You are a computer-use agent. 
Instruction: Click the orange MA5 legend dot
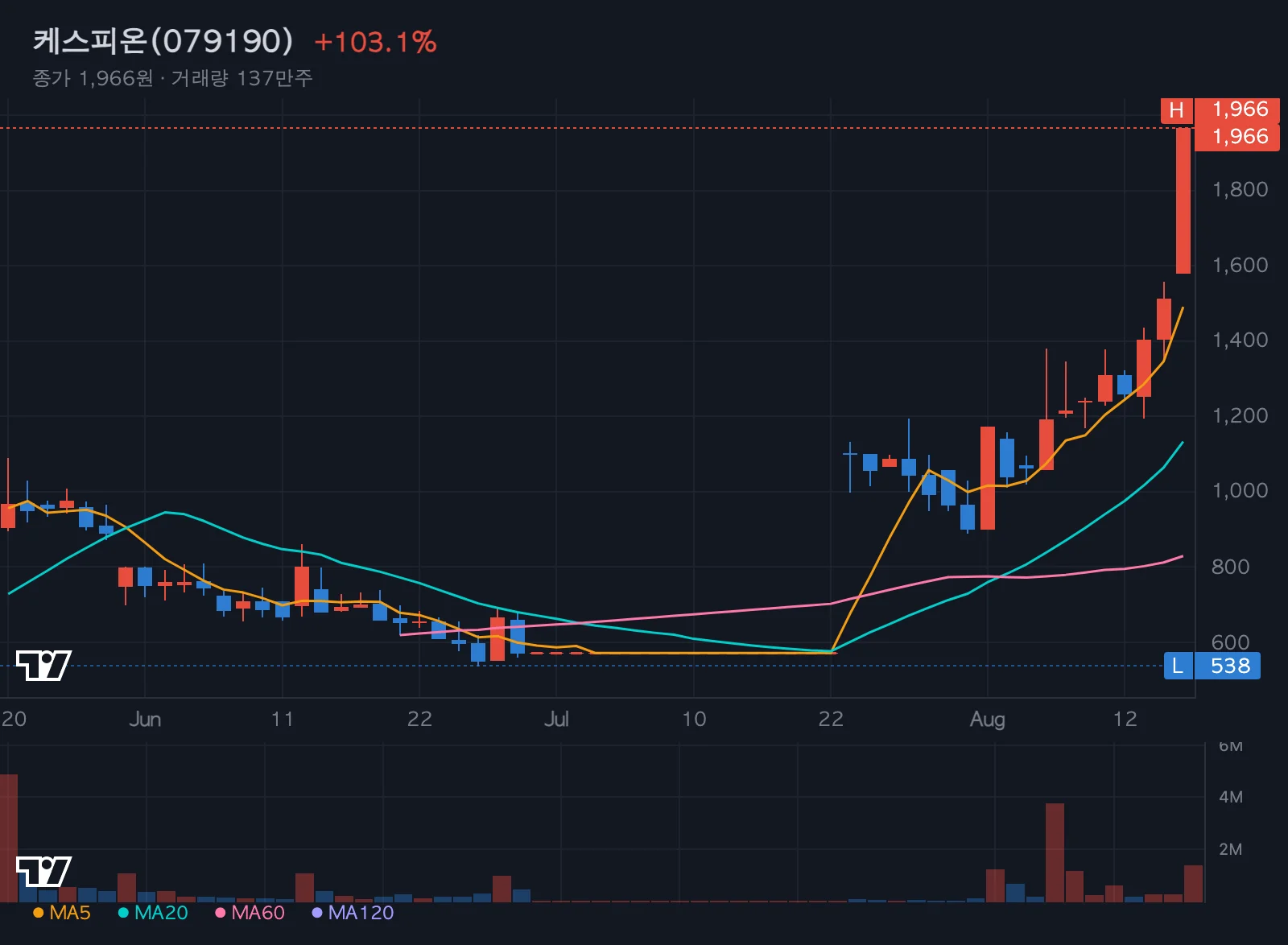coord(39,913)
